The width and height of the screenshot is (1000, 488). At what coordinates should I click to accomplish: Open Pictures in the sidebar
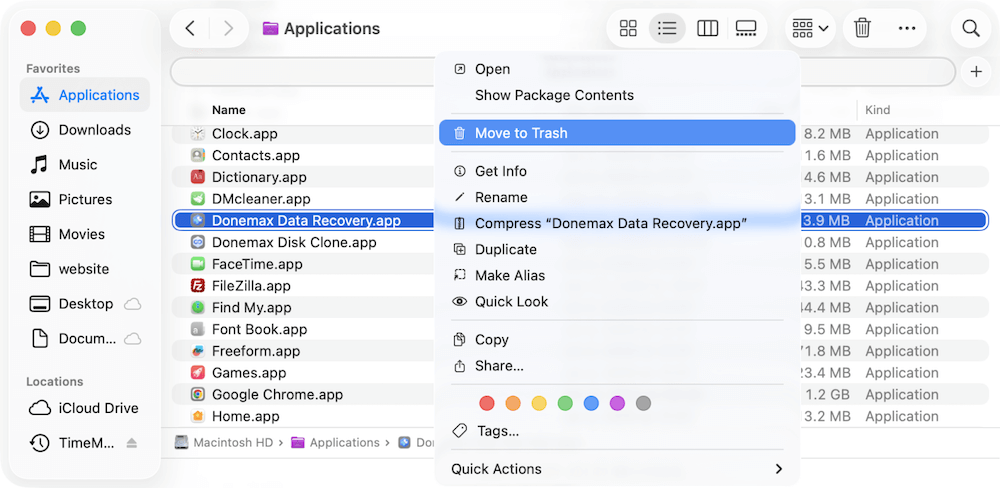pyautogui.click(x=85, y=200)
